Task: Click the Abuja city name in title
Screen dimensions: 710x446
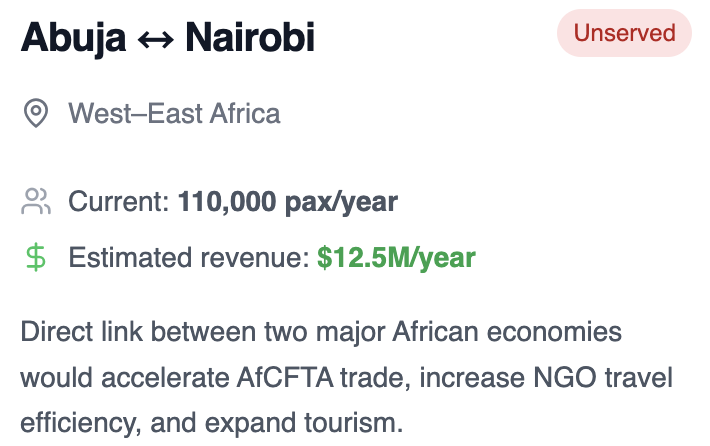Action: [x=73, y=38]
